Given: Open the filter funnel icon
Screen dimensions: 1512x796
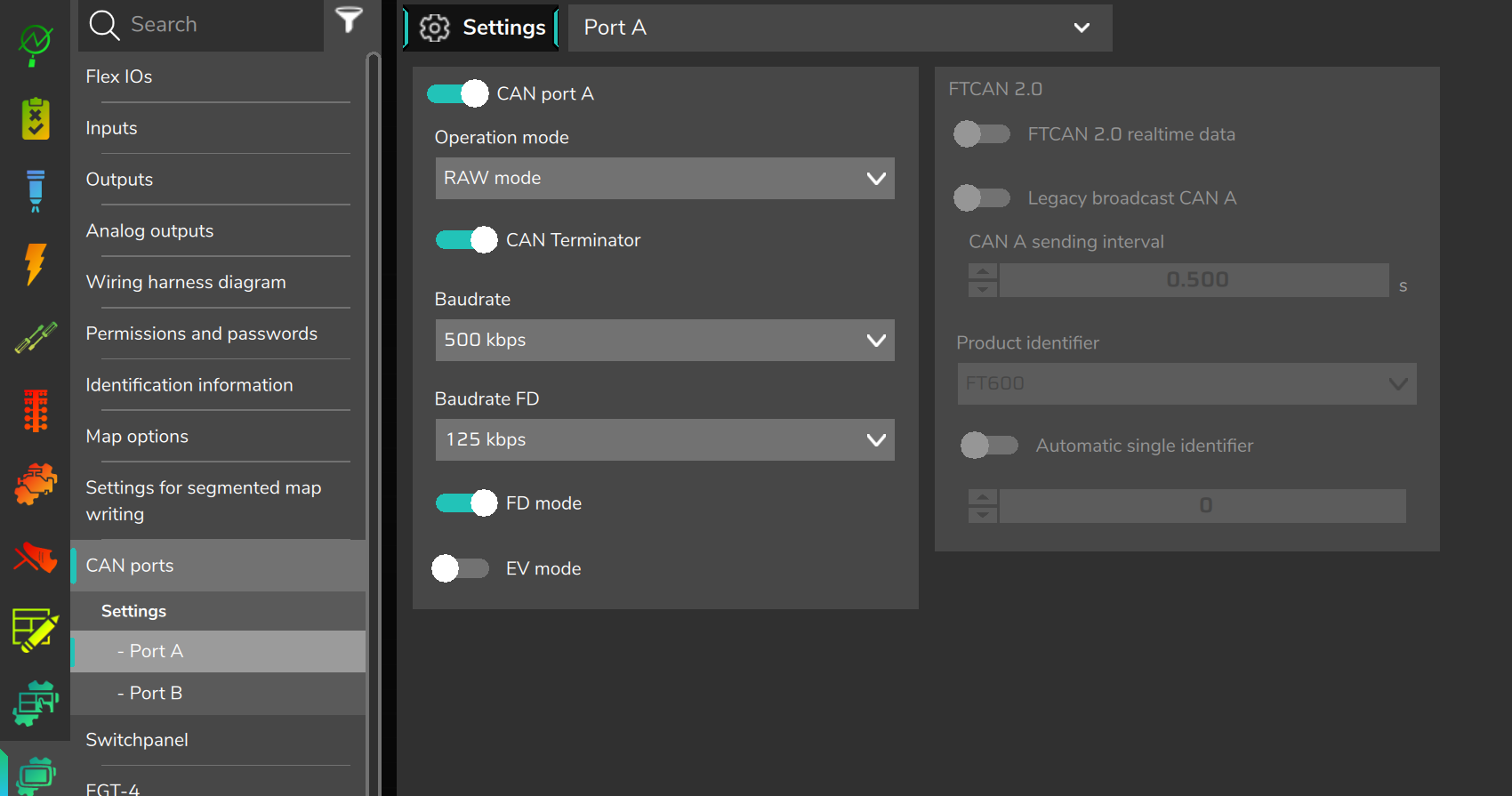Looking at the screenshot, I should pos(349,20).
